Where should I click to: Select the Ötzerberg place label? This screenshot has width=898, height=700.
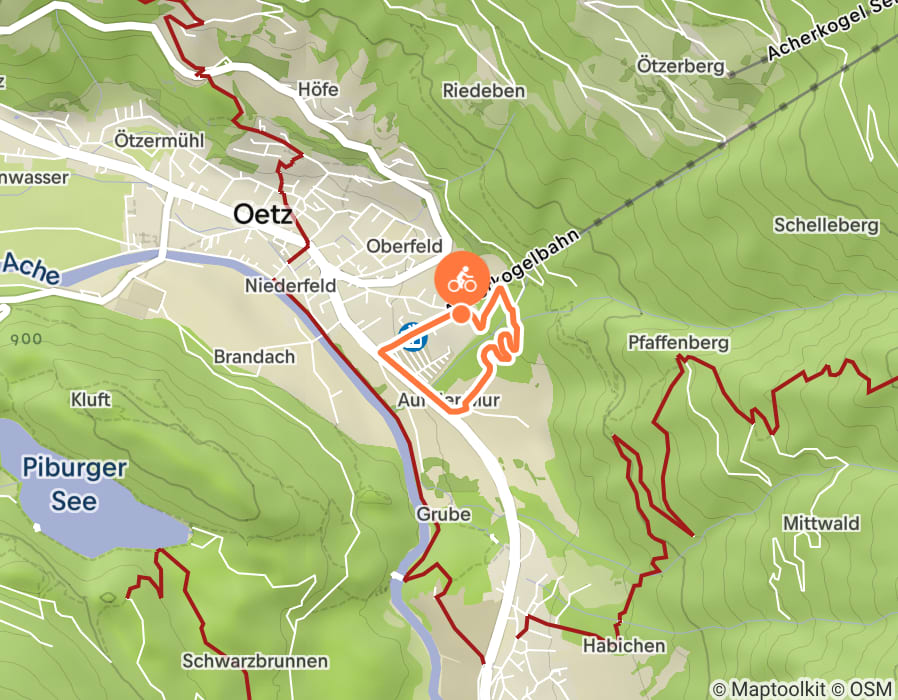(x=680, y=66)
